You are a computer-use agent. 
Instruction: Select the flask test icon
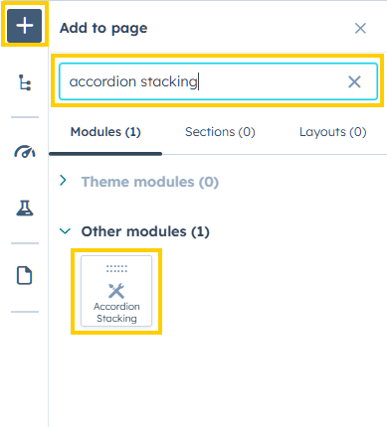25,208
